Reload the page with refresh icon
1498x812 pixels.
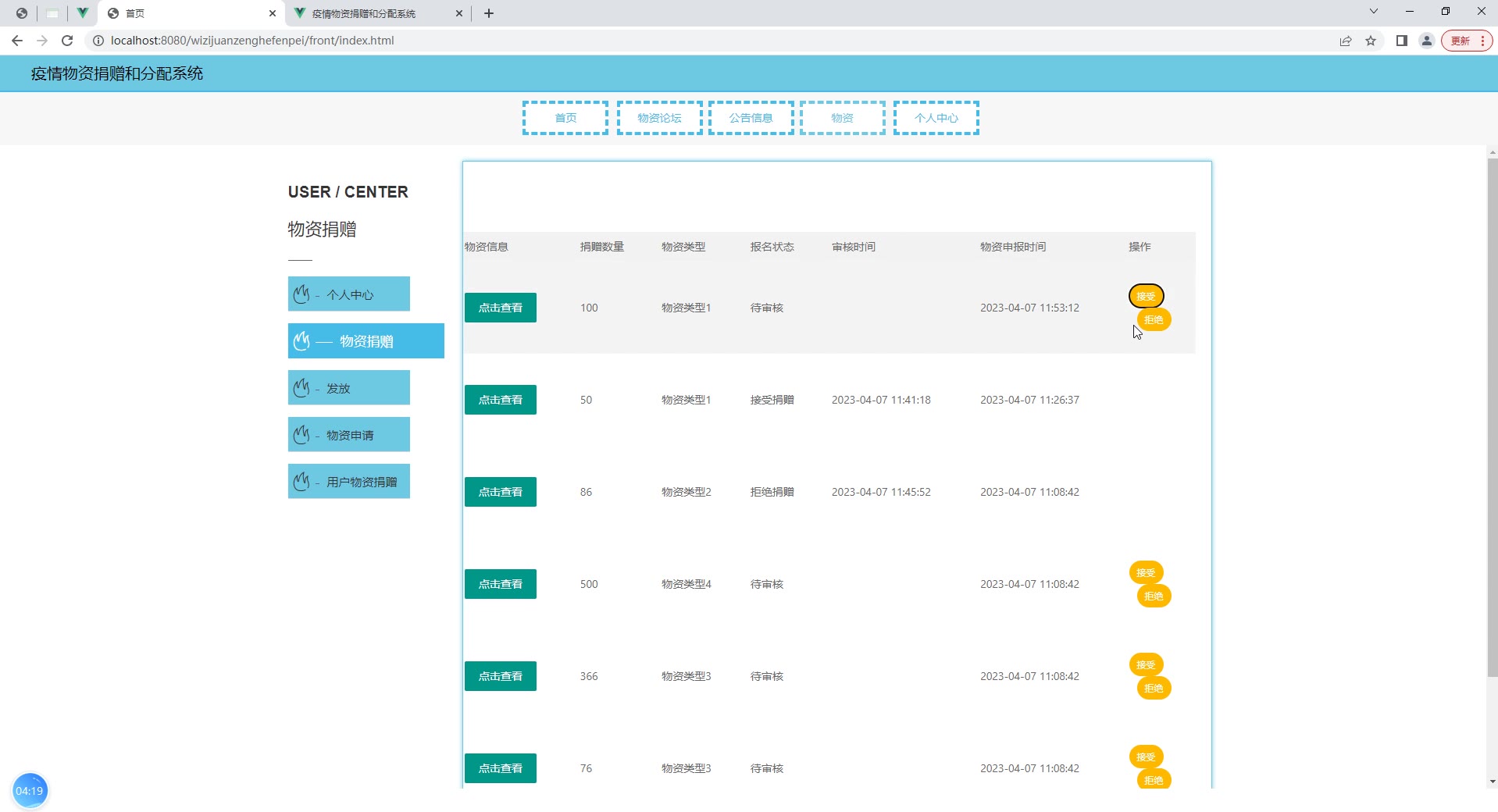[67, 41]
